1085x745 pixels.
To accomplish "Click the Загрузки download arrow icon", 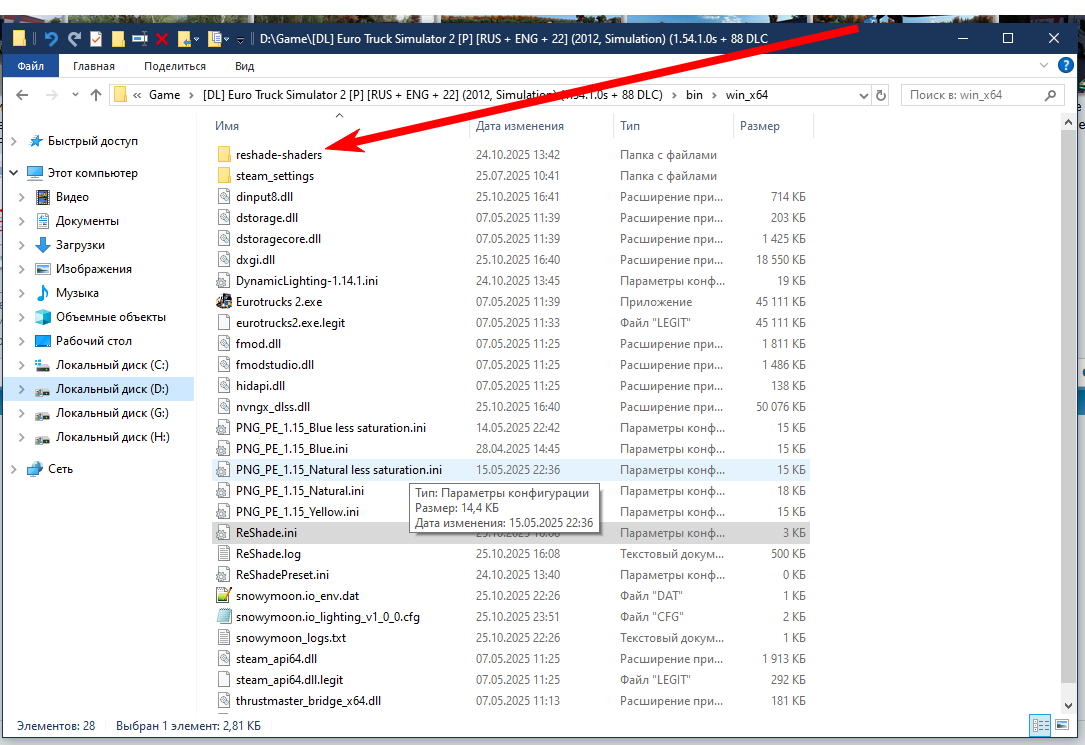I will coord(43,245).
